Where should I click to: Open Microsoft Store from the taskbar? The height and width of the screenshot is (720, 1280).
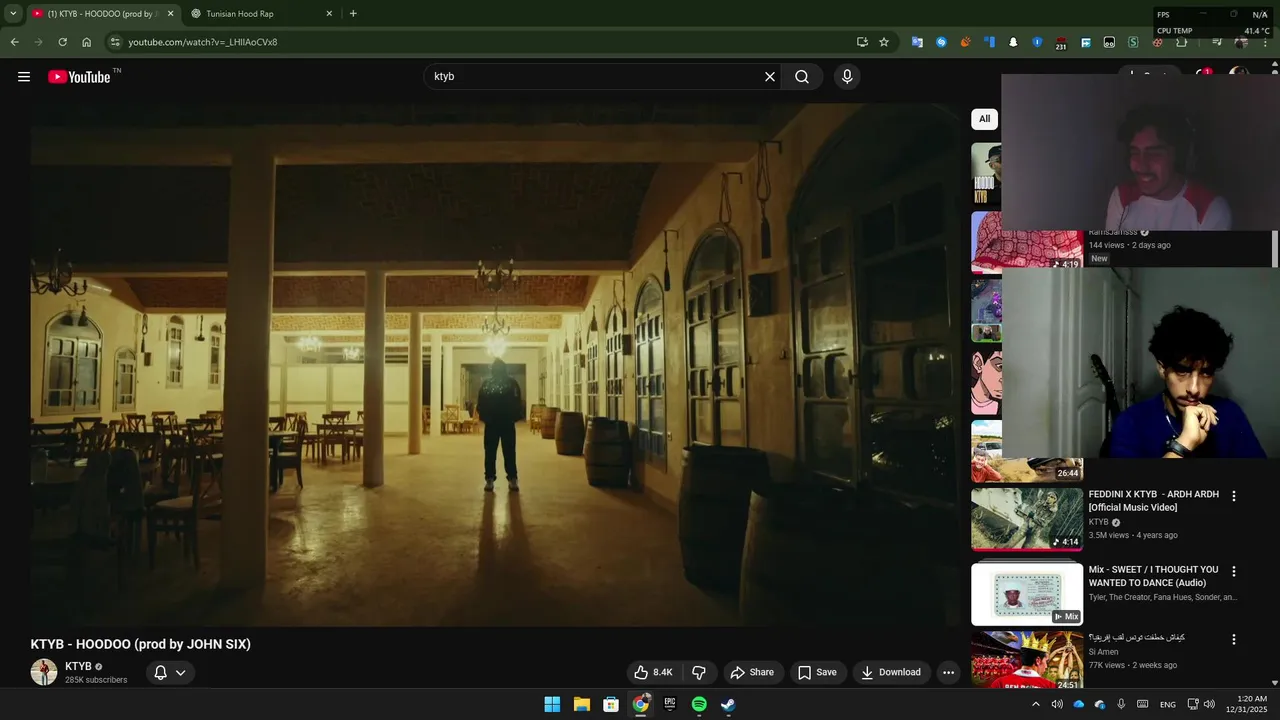click(x=611, y=704)
